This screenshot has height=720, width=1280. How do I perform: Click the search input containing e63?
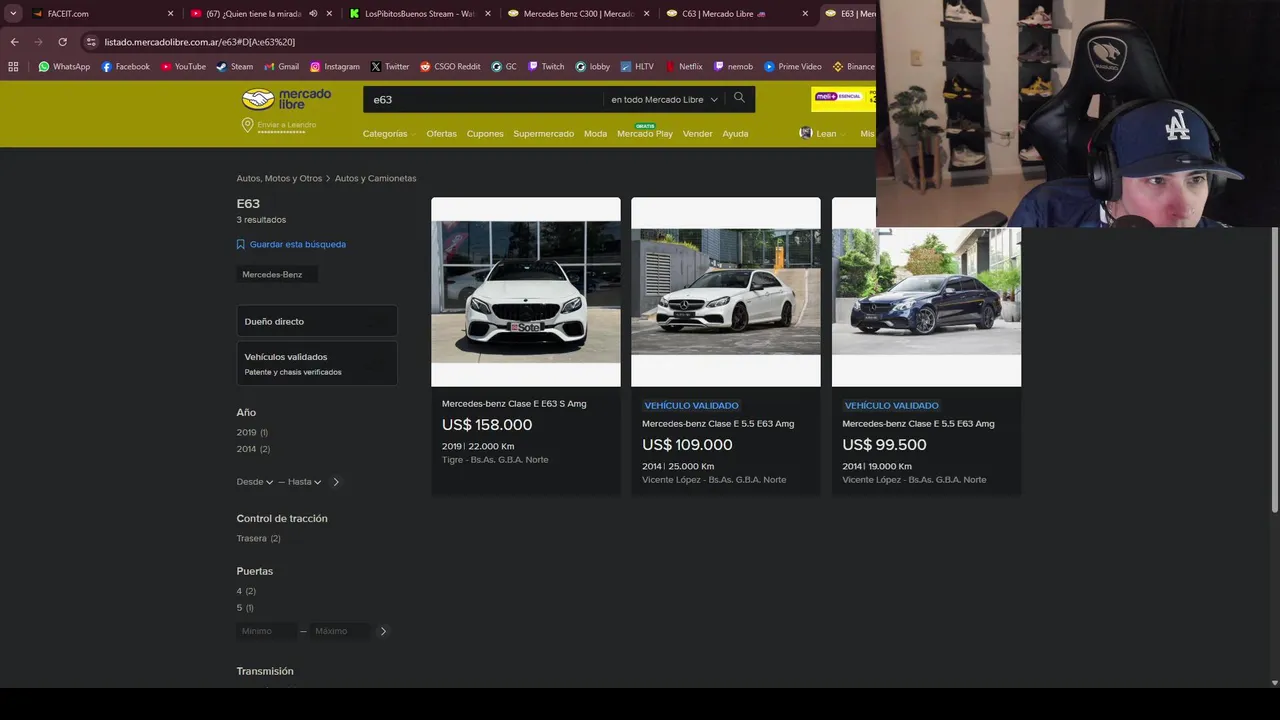point(485,100)
